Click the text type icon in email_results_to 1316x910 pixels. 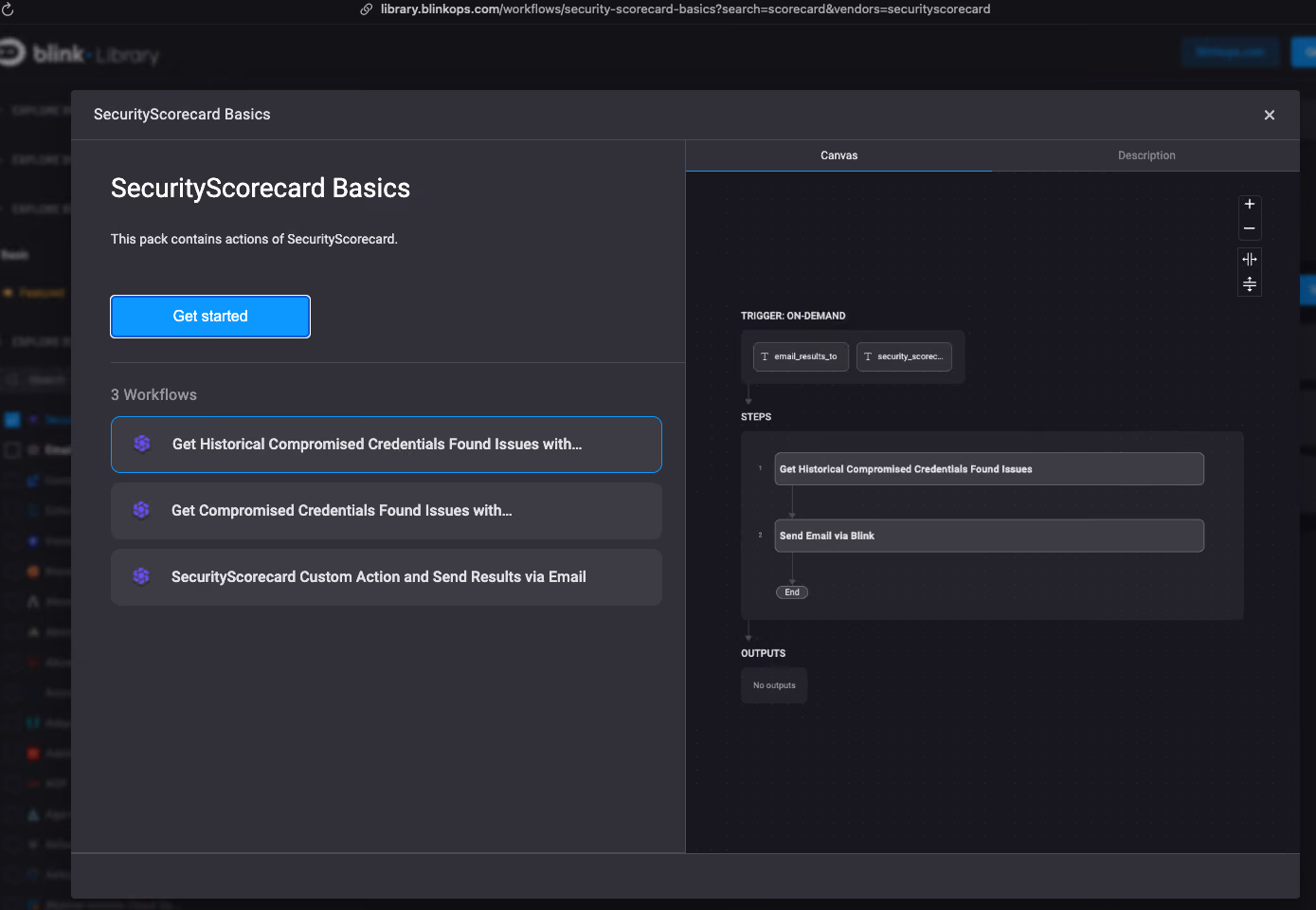[x=765, y=356]
